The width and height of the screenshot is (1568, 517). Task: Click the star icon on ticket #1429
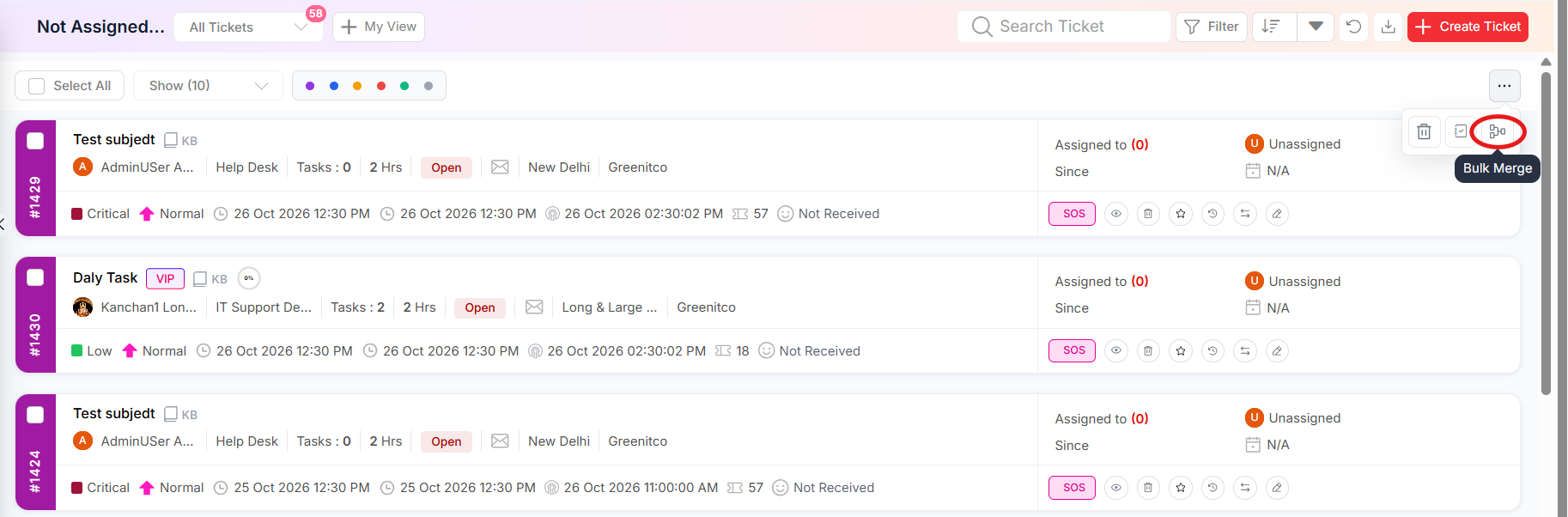[1181, 214]
